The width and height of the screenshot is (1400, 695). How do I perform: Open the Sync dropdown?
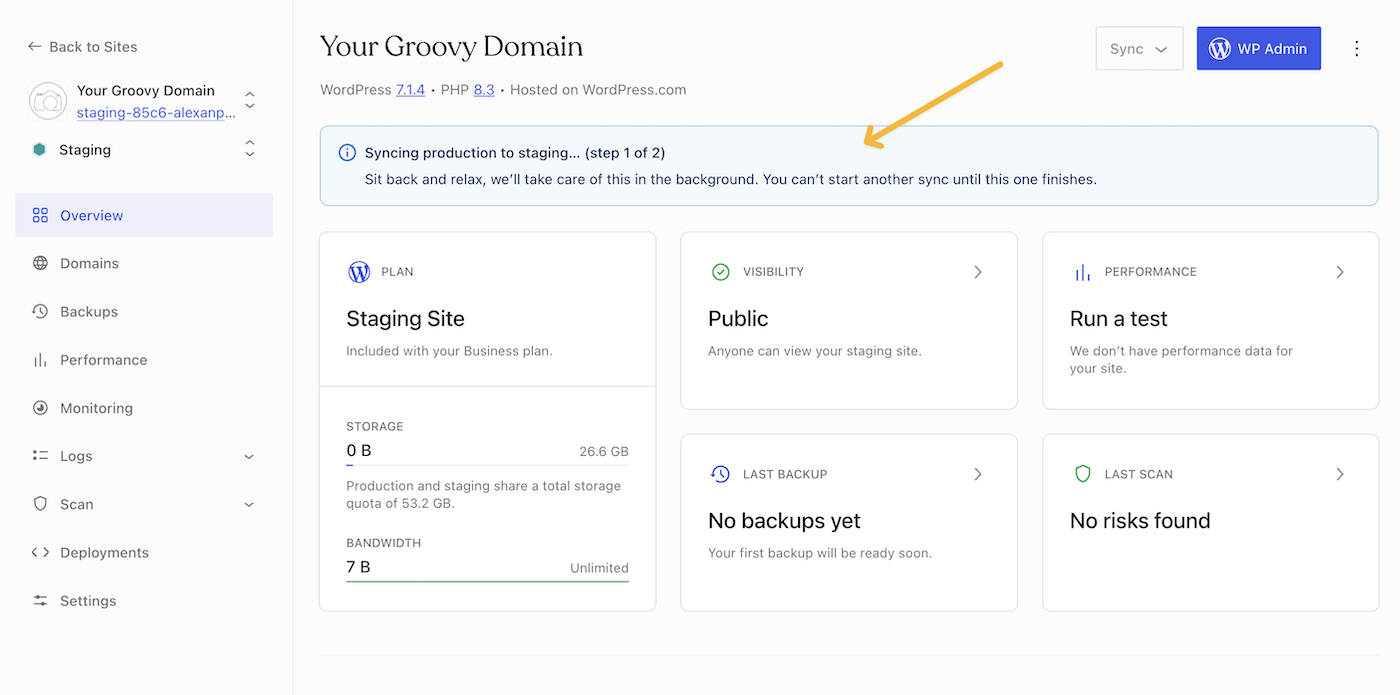pyautogui.click(x=1139, y=48)
